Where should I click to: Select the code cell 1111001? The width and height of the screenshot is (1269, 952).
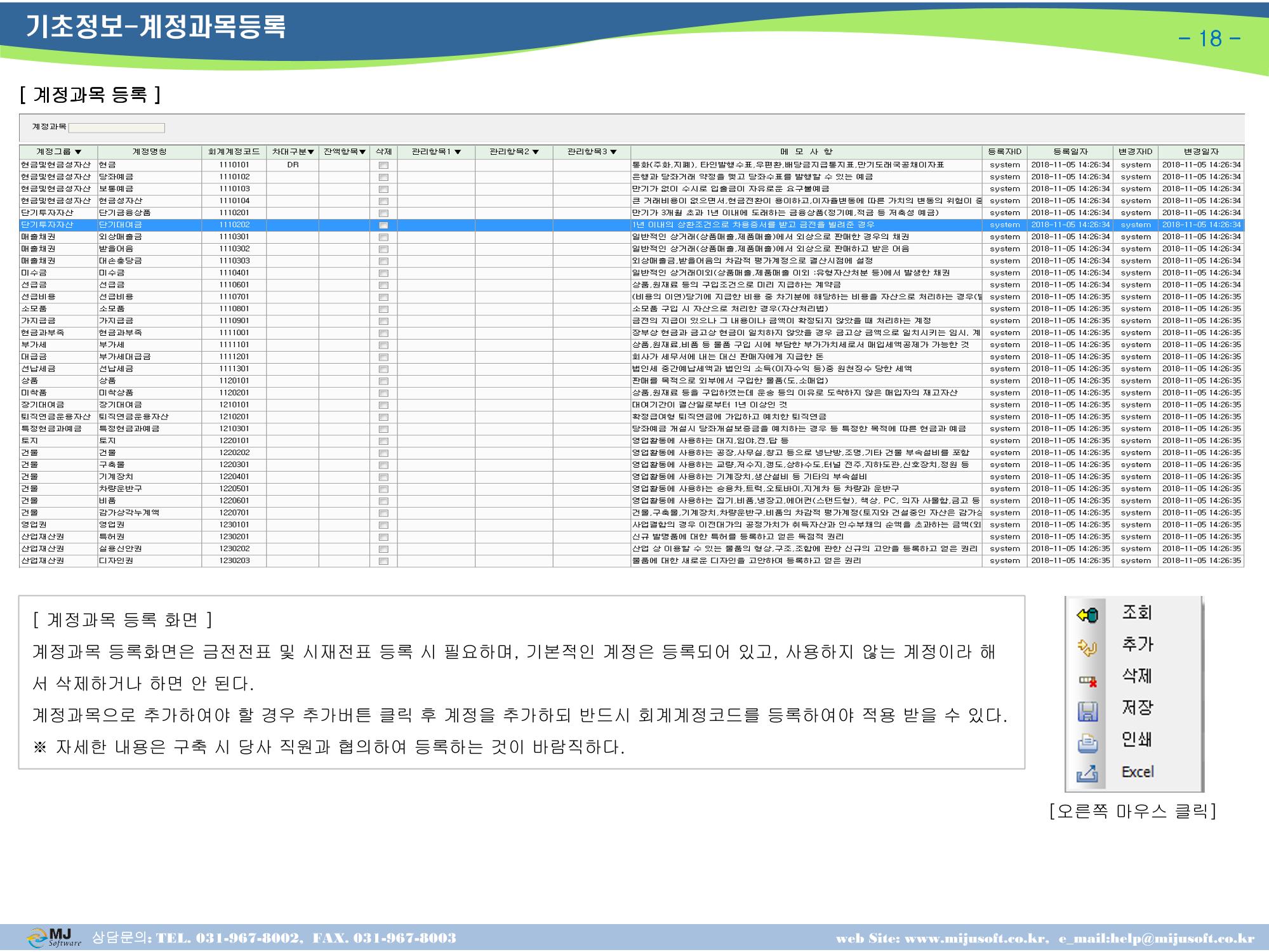point(234,333)
